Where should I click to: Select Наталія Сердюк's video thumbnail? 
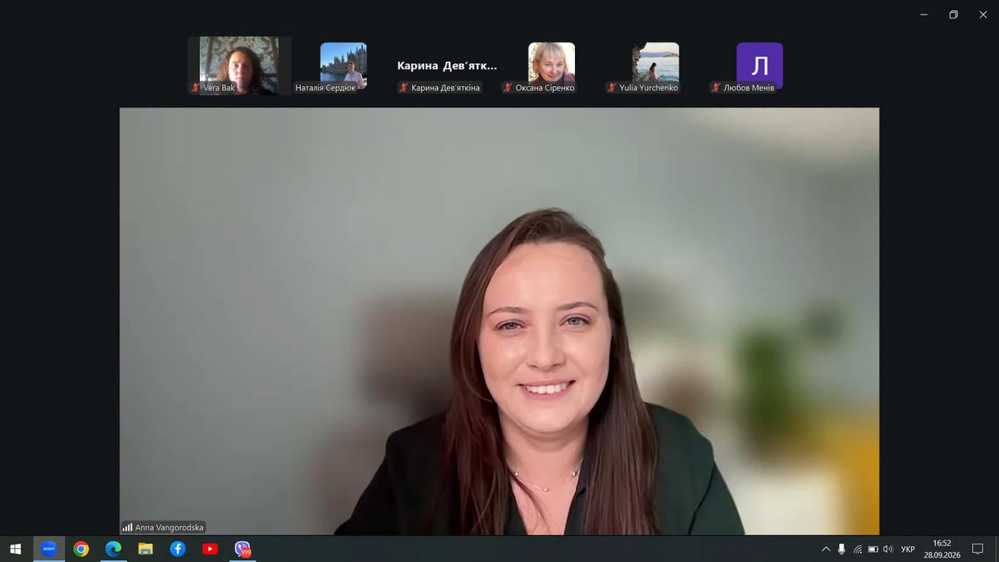(x=343, y=65)
